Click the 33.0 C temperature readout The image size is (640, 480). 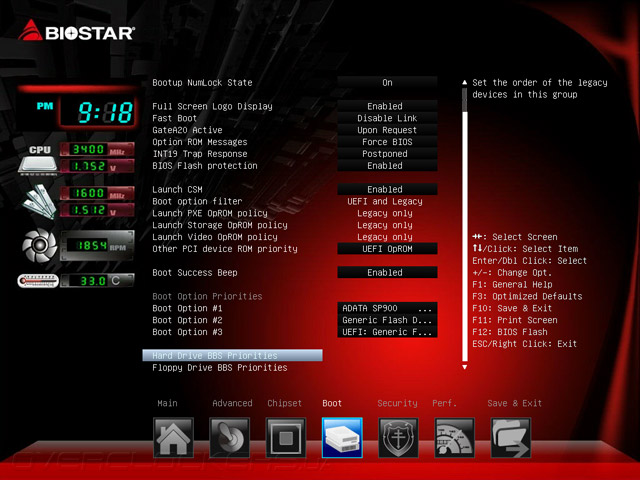[x=97, y=281]
